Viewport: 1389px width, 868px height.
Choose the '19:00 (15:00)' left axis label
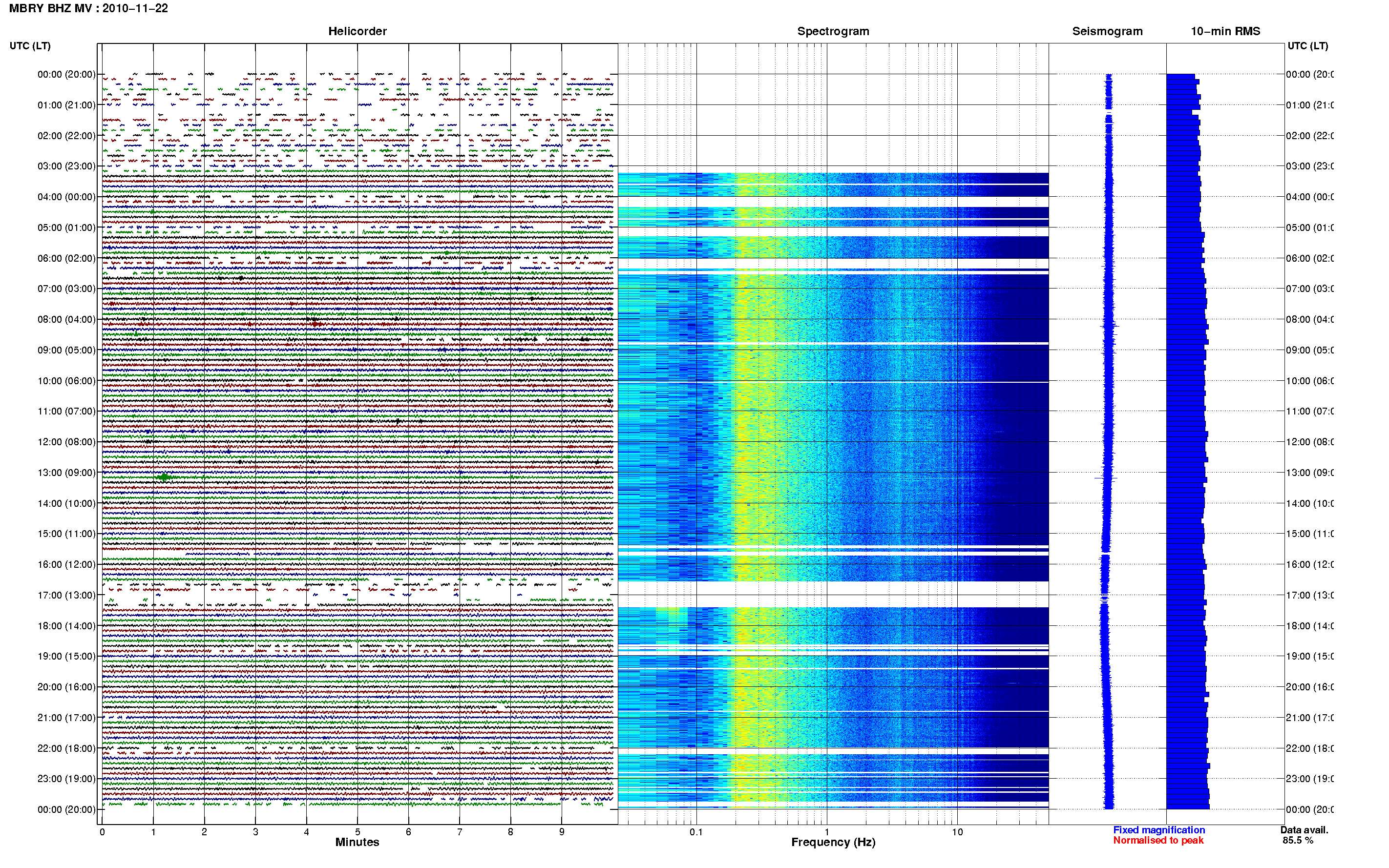point(66,656)
